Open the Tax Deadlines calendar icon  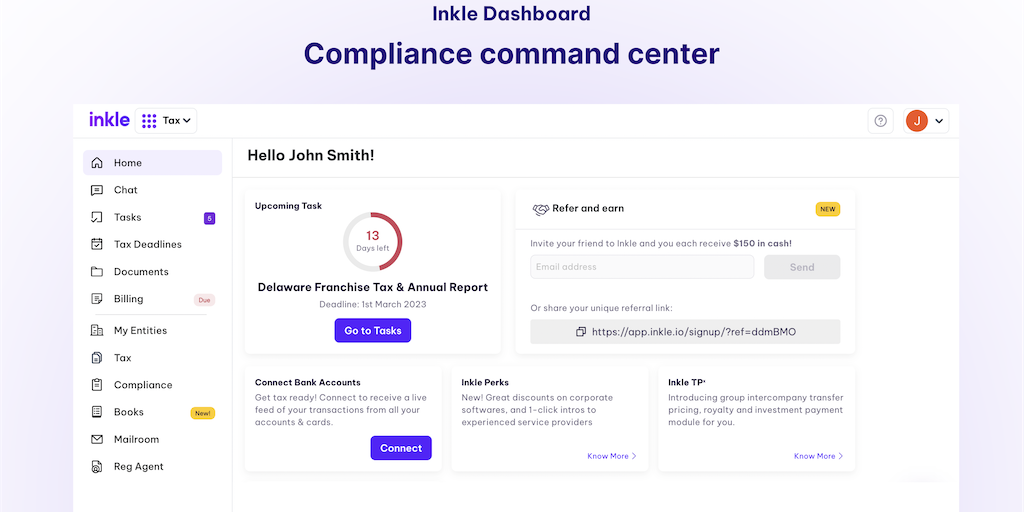pos(97,244)
